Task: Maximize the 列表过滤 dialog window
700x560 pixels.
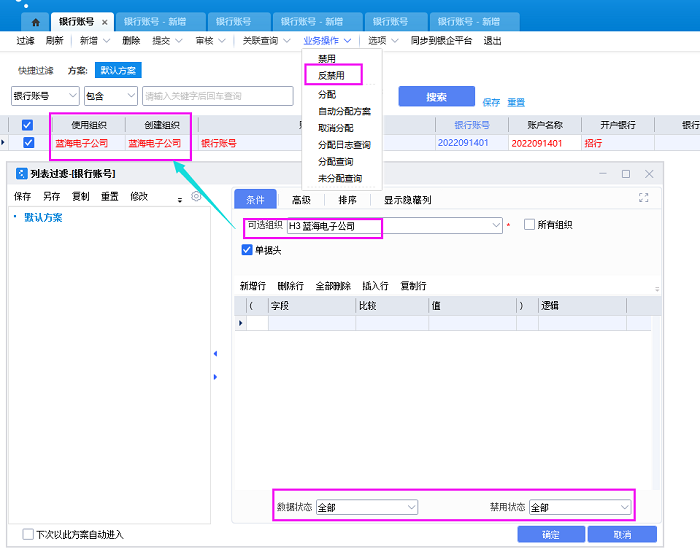Action: point(626,174)
